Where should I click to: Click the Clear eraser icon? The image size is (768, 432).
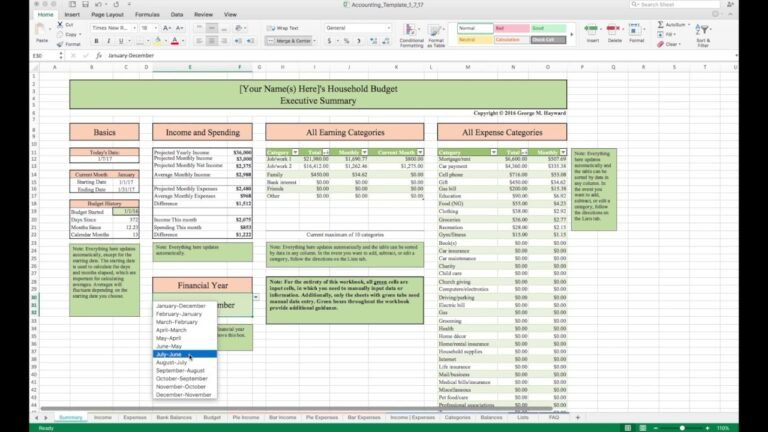point(661,44)
